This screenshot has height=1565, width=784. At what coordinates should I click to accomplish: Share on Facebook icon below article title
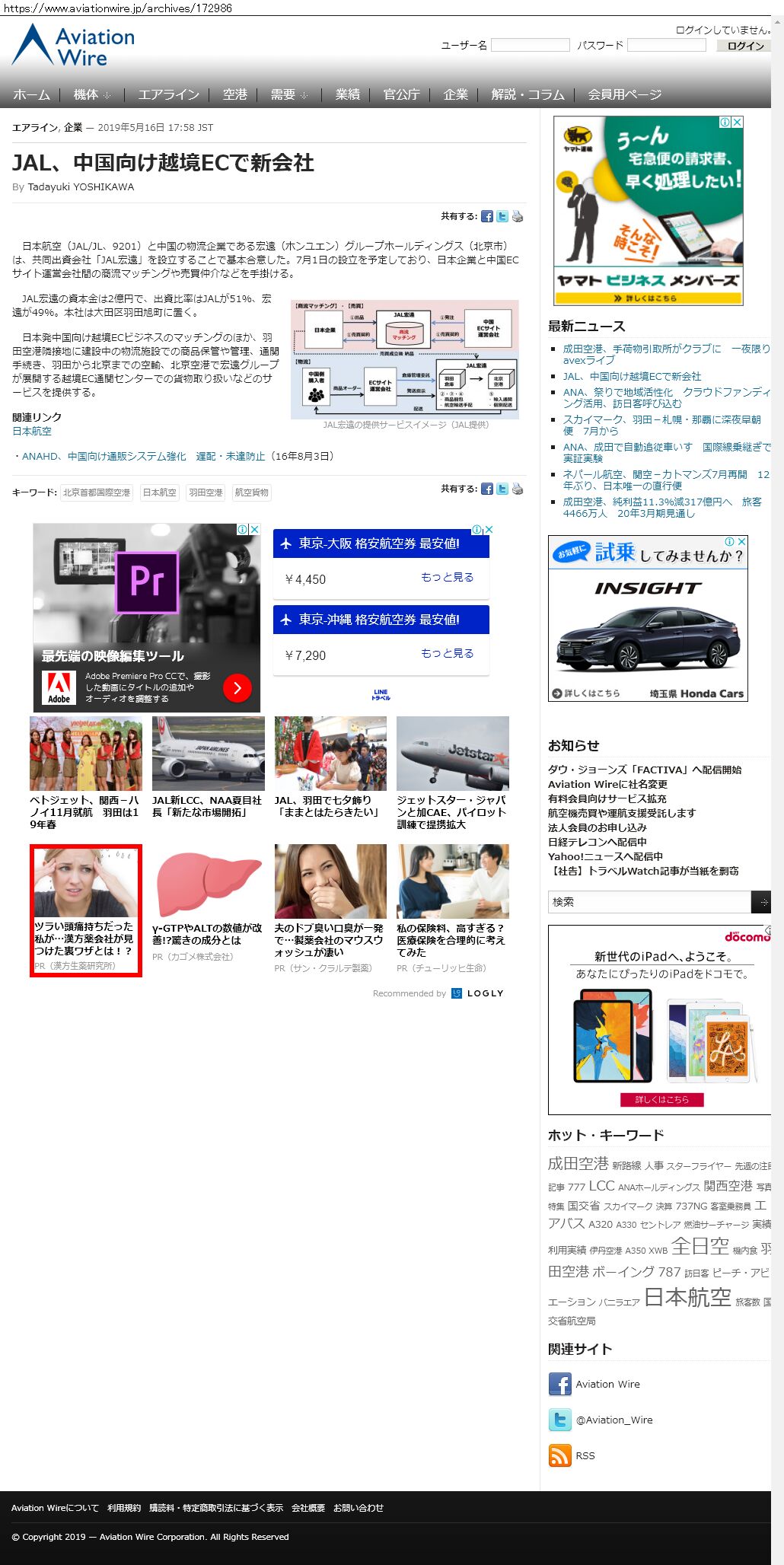tap(486, 217)
